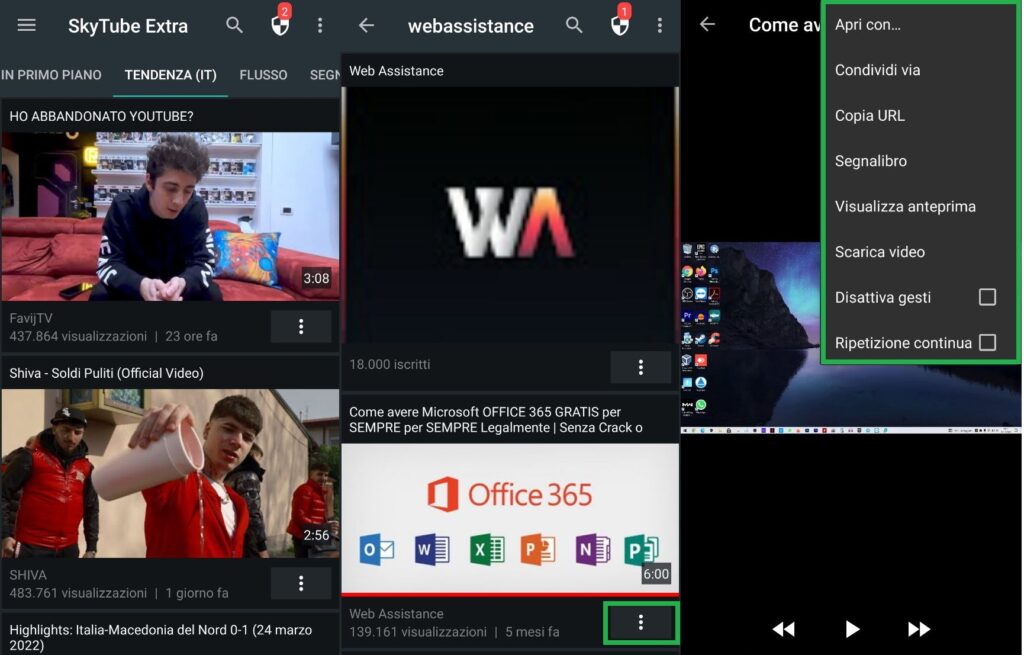Tap the Web Assistance WA channel banner
This screenshot has height=655, width=1024.
click(x=510, y=214)
